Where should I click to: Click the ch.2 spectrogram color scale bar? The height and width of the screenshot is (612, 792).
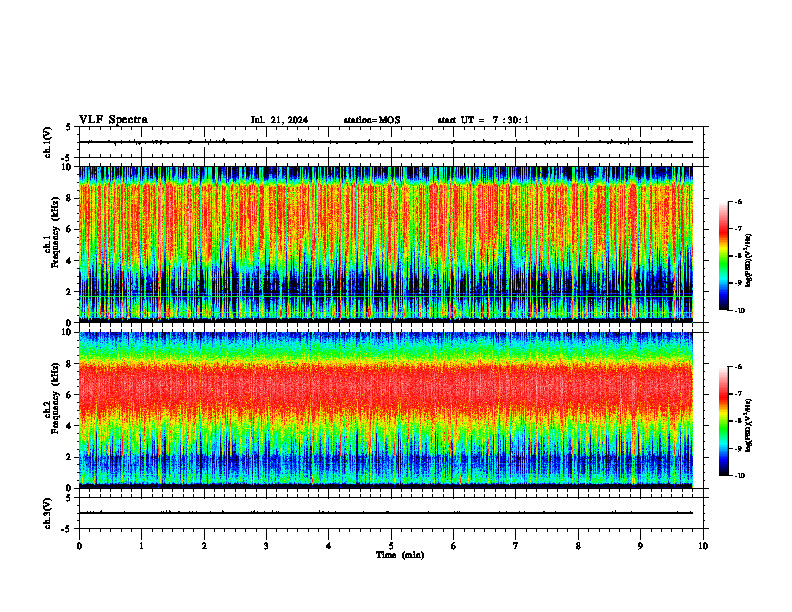pyautogui.click(x=723, y=421)
